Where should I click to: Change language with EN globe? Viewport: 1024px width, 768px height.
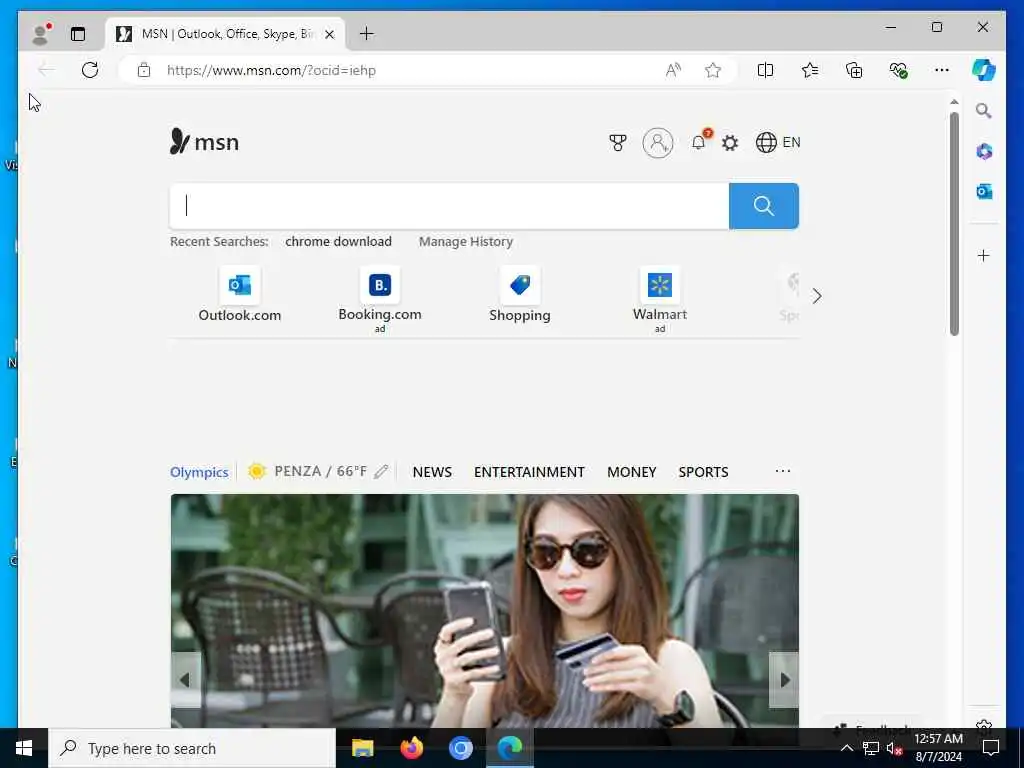pos(778,142)
